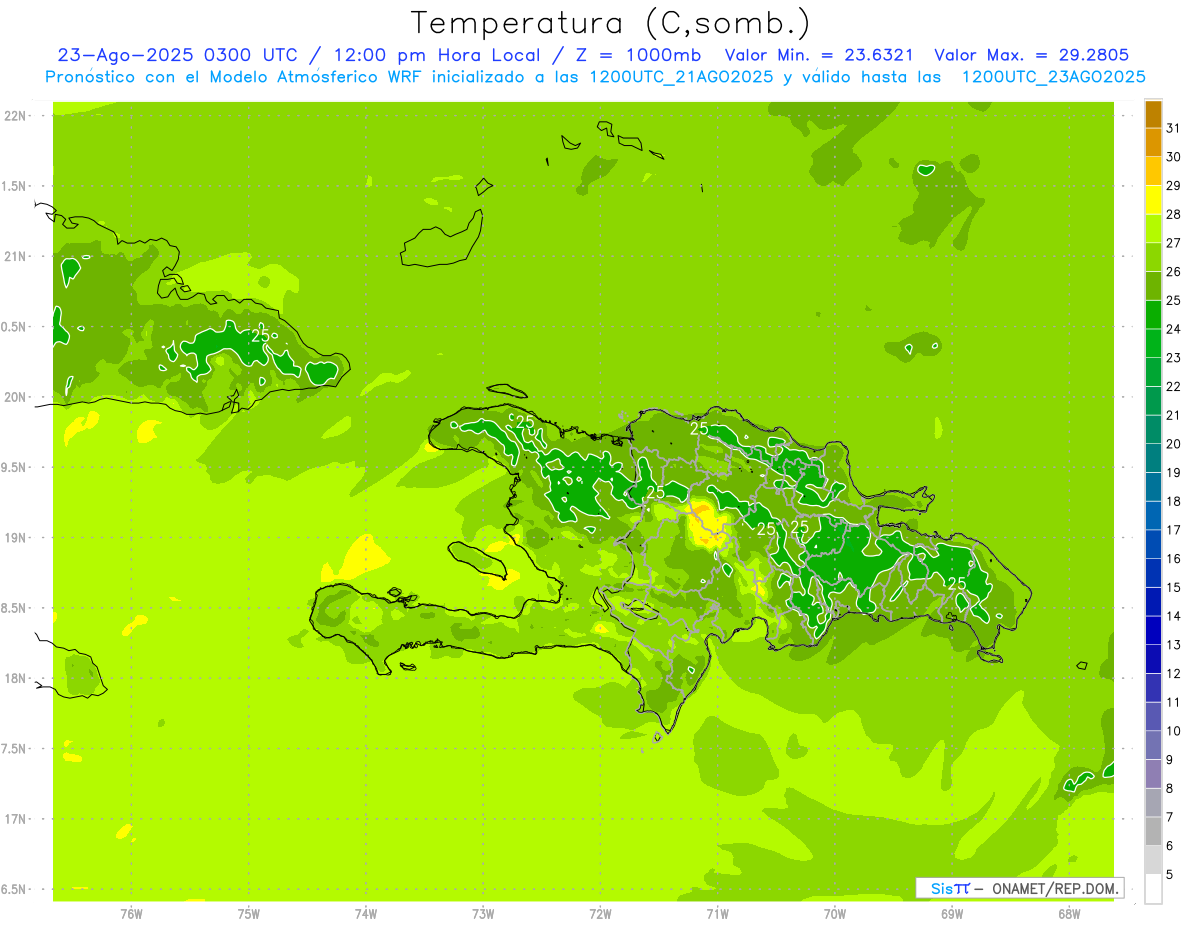Click the color bar label 10
This screenshot has height=927, width=1200.
pyautogui.click(x=1173, y=731)
